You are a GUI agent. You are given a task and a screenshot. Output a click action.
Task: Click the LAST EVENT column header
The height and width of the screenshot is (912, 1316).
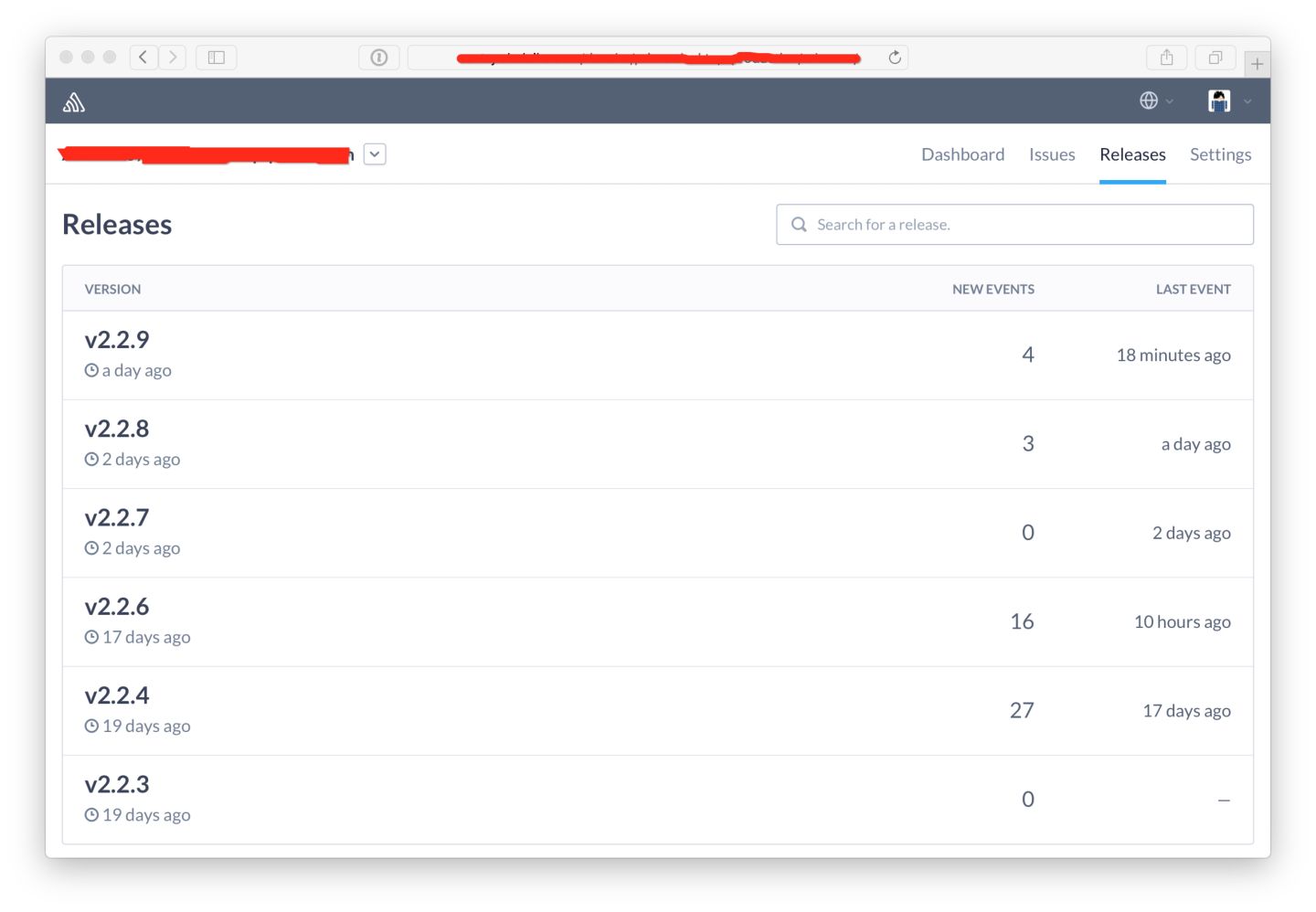click(x=1193, y=289)
